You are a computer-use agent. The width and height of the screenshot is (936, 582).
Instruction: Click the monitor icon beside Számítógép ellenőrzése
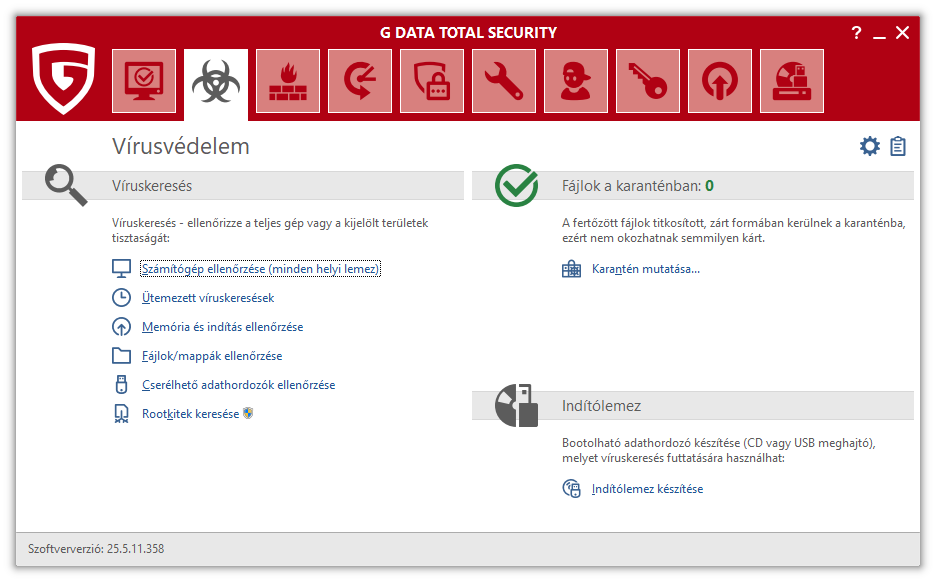coord(121,269)
